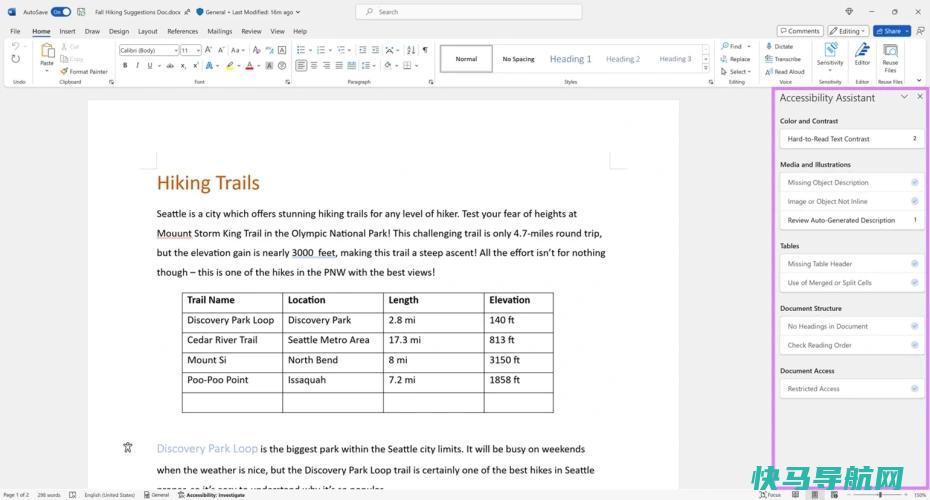Increase the font size
Screen dimensions: 930x500
[x=208, y=50]
